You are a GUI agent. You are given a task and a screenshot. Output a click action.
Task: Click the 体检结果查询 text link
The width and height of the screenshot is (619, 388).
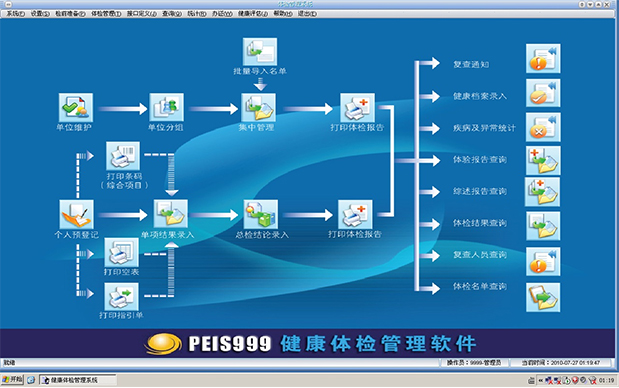pos(479,223)
